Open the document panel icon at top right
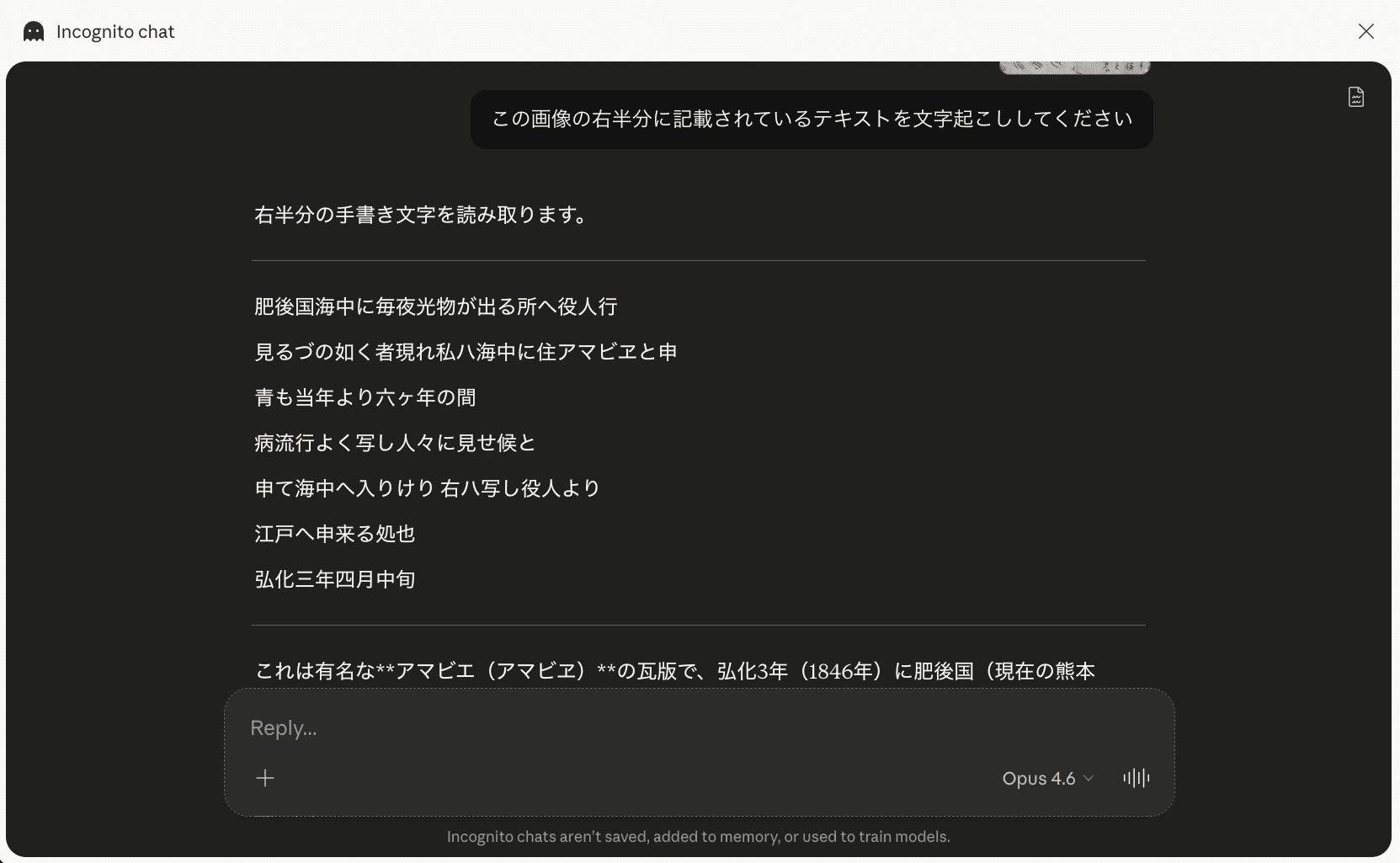This screenshot has height=863, width=1400. coord(1355,97)
